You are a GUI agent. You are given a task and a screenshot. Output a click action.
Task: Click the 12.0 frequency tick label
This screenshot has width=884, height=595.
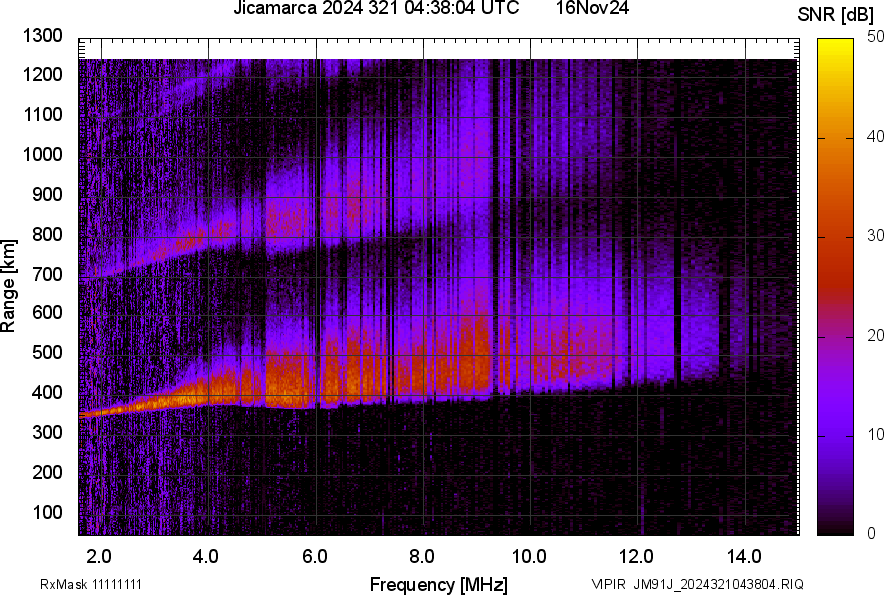(x=637, y=557)
